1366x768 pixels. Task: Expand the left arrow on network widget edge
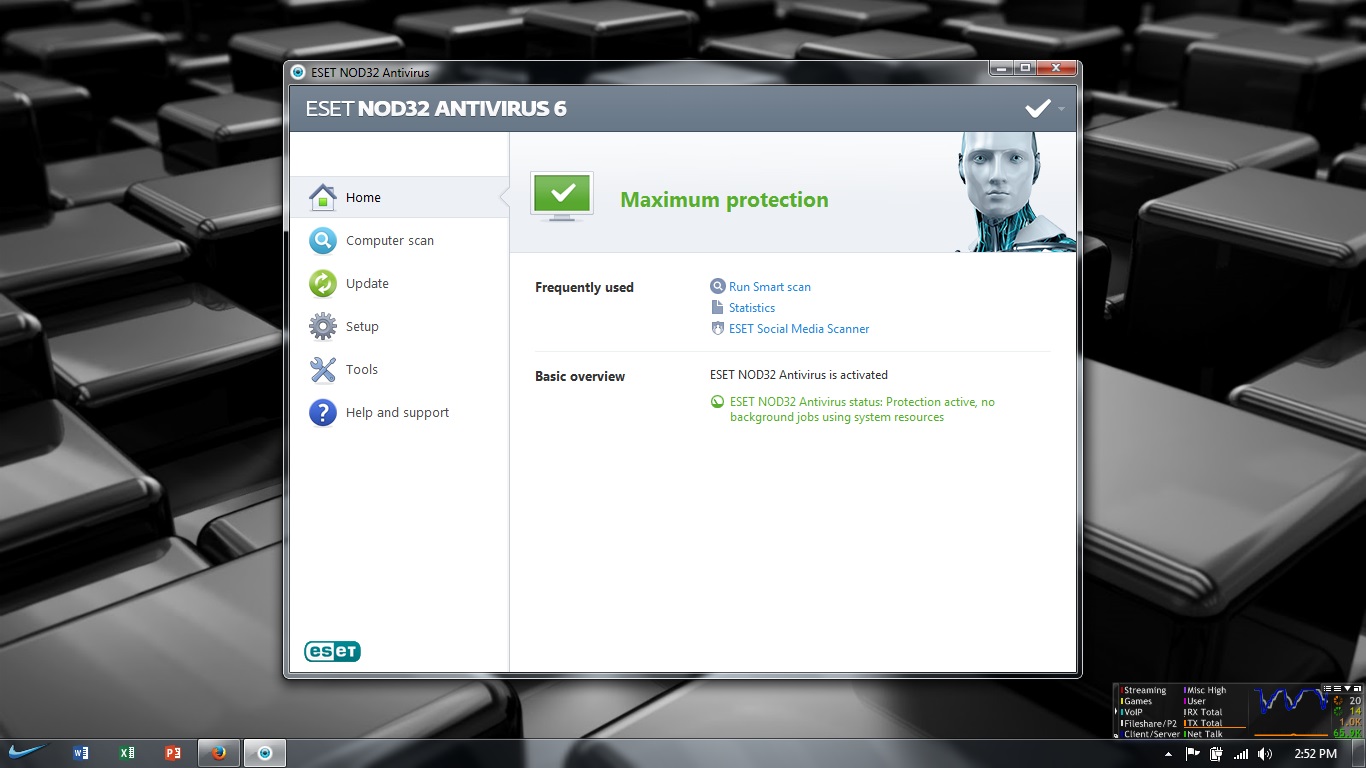(1116, 711)
